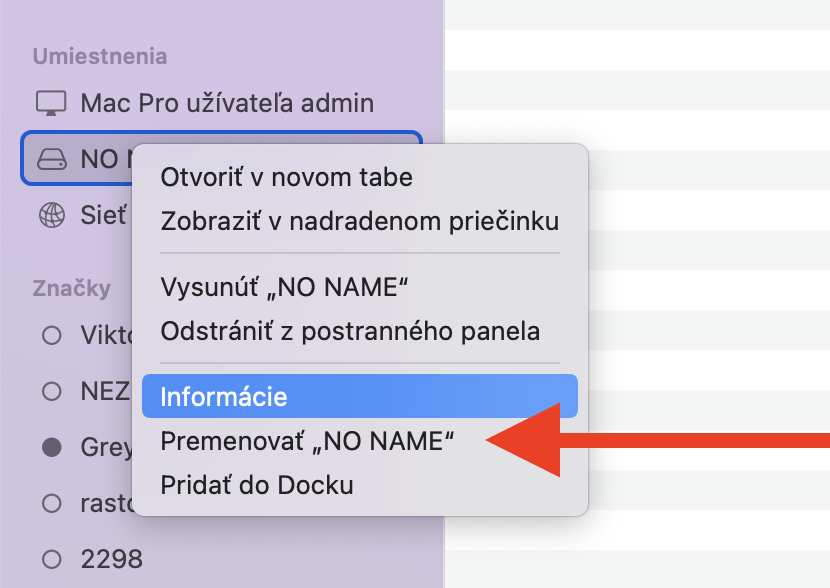Select the filled grey tag color dot
Viewport: 830px width, 588px height.
51,448
